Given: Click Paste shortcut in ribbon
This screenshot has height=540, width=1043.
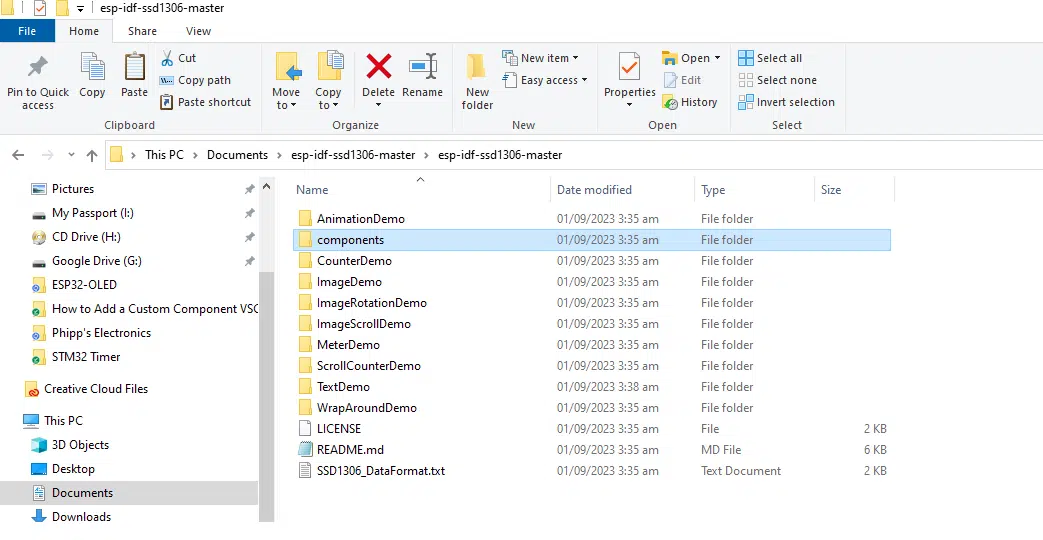Looking at the screenshot, I should (206, 102).
